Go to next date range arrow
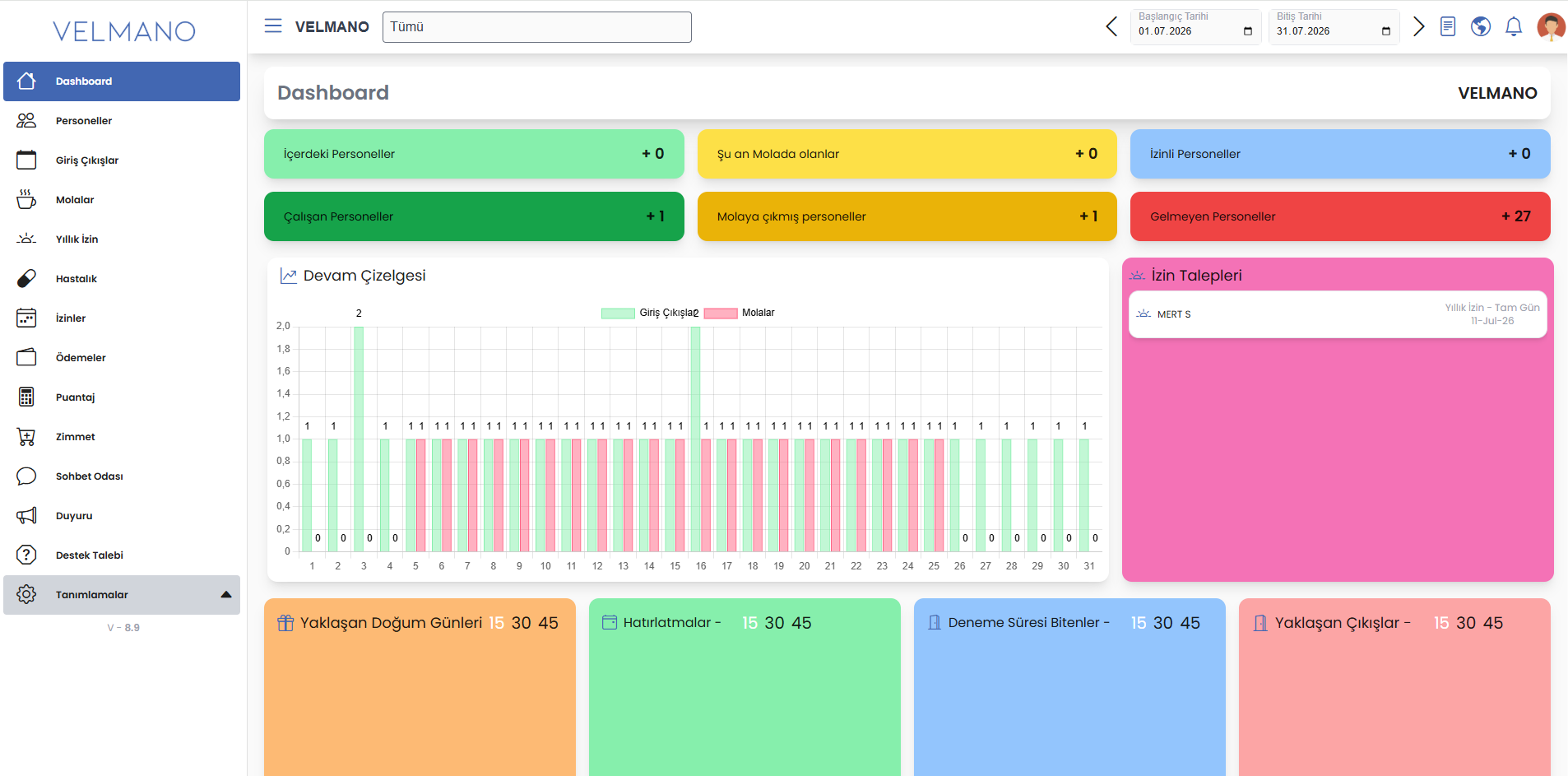 [1418, 26]
